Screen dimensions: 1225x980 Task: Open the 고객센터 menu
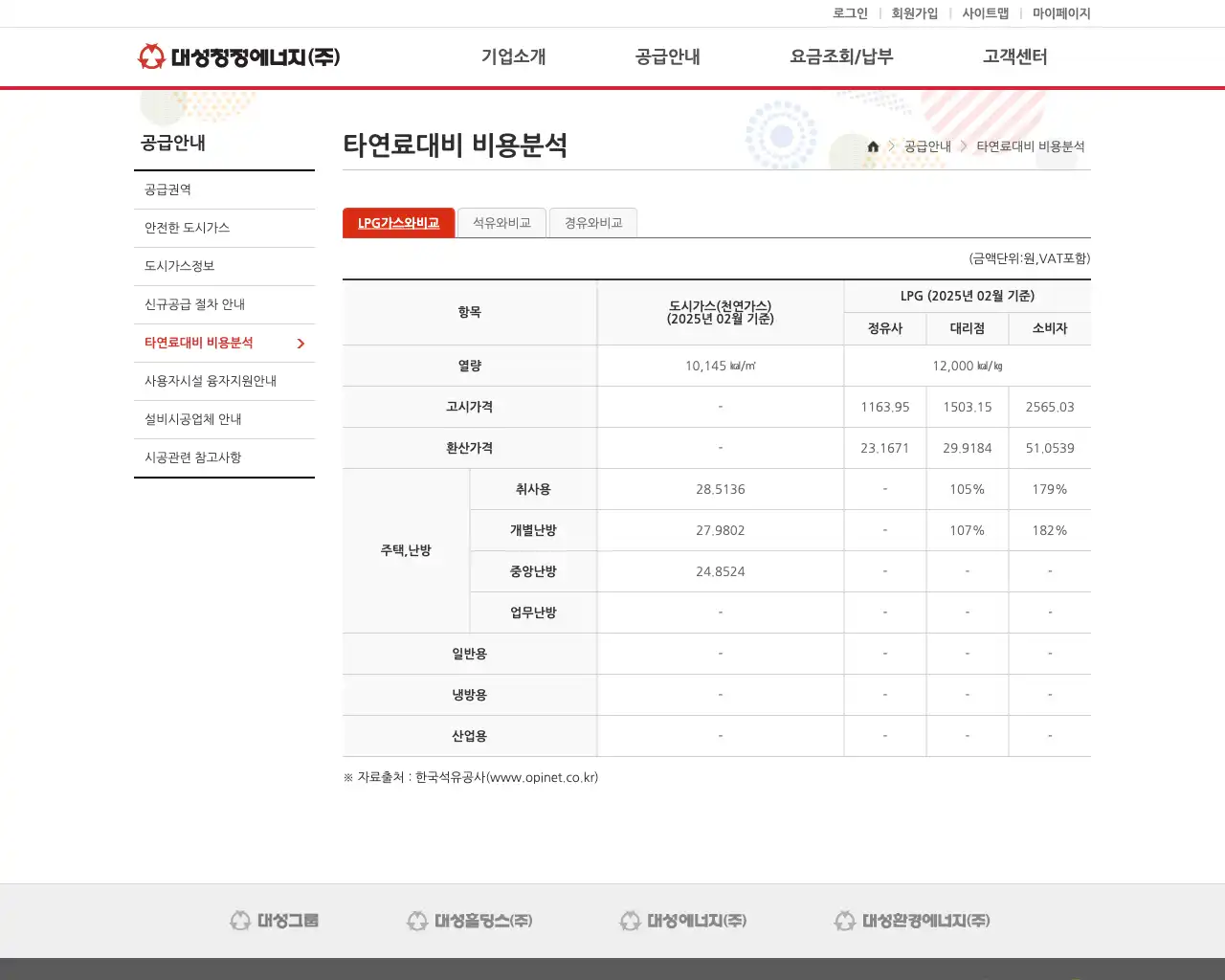(1013, 56)
